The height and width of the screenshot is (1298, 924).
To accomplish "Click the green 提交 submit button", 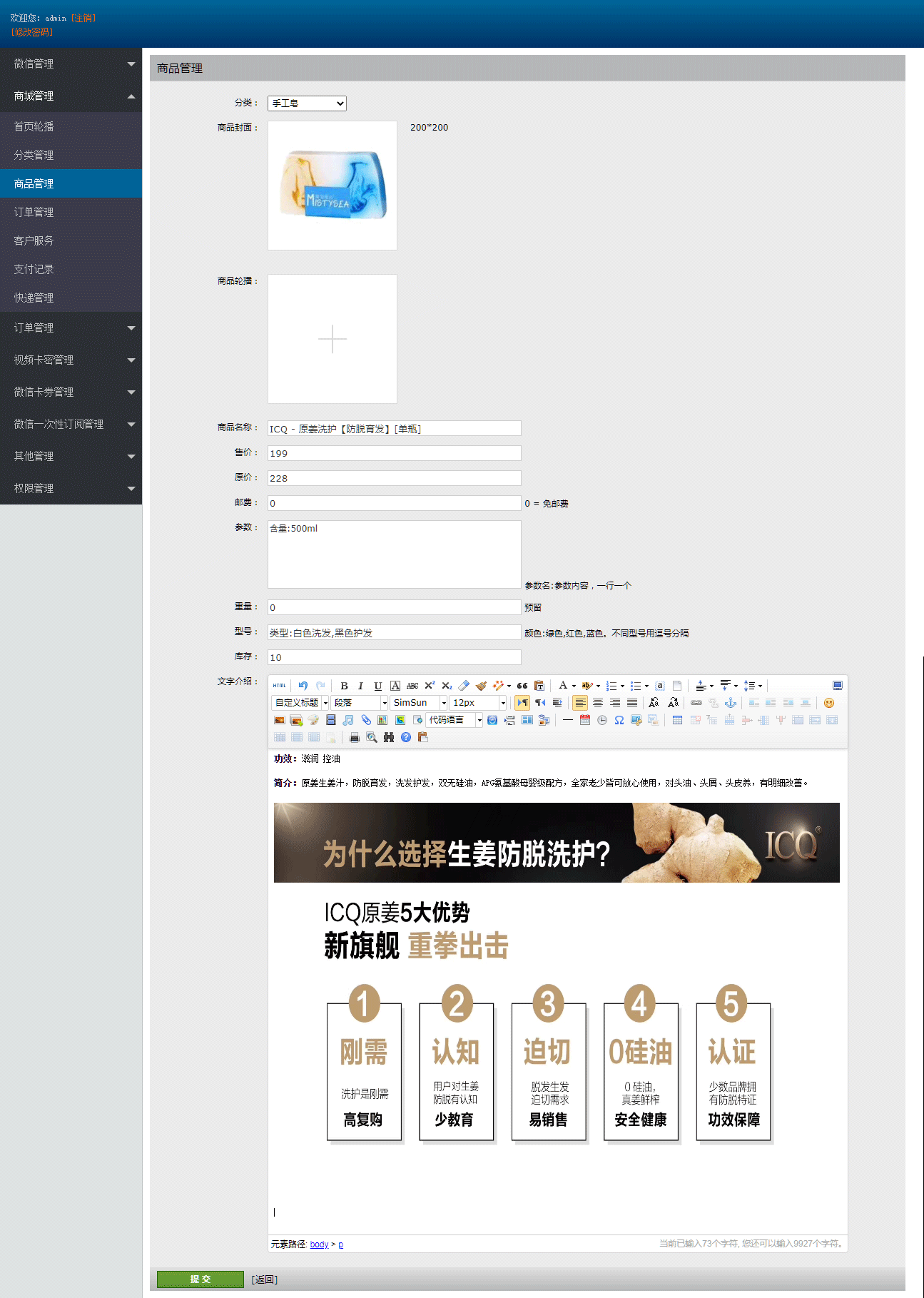I will click(200, 1279).
